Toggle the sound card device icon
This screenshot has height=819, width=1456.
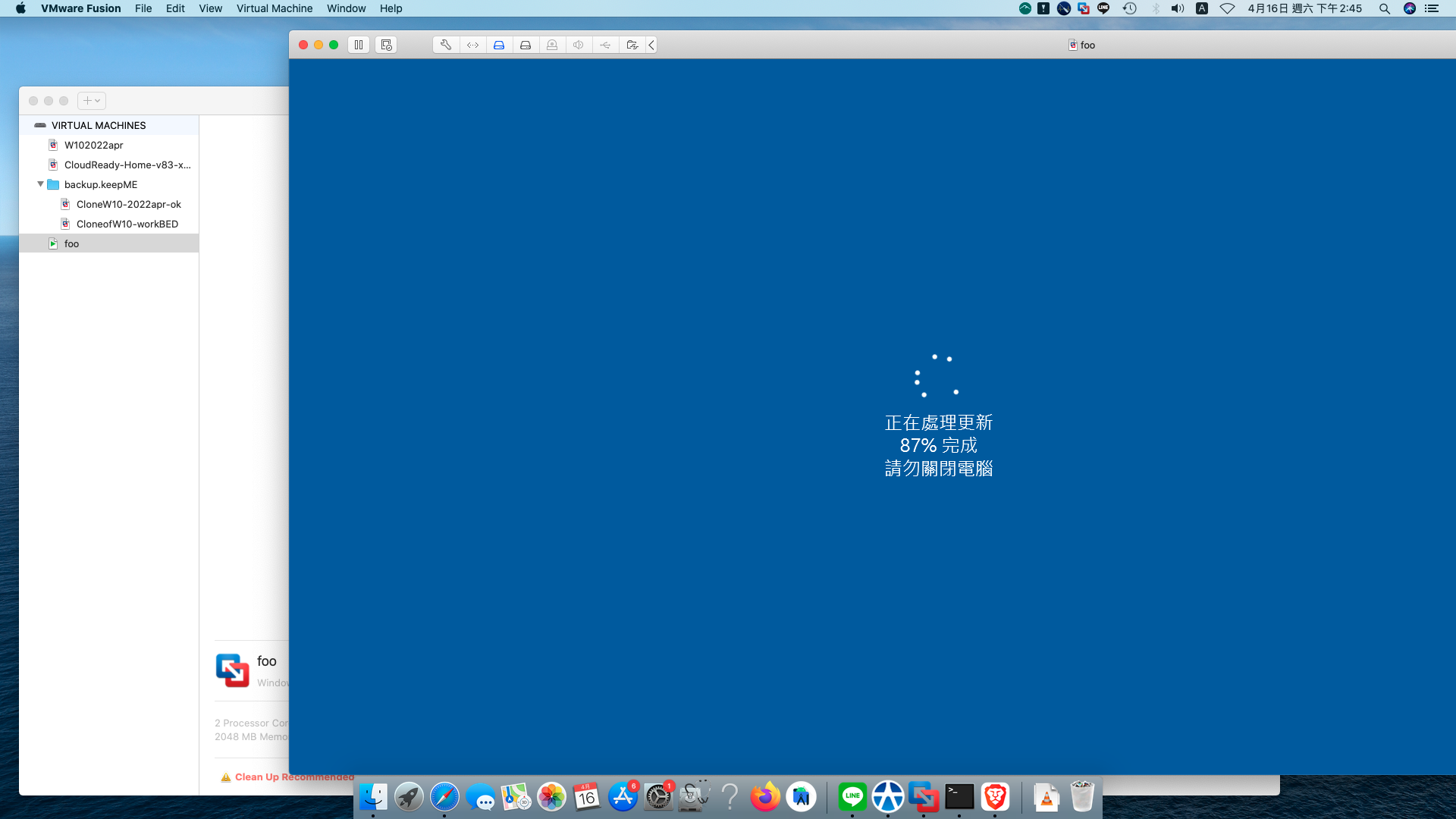point(579,45)
